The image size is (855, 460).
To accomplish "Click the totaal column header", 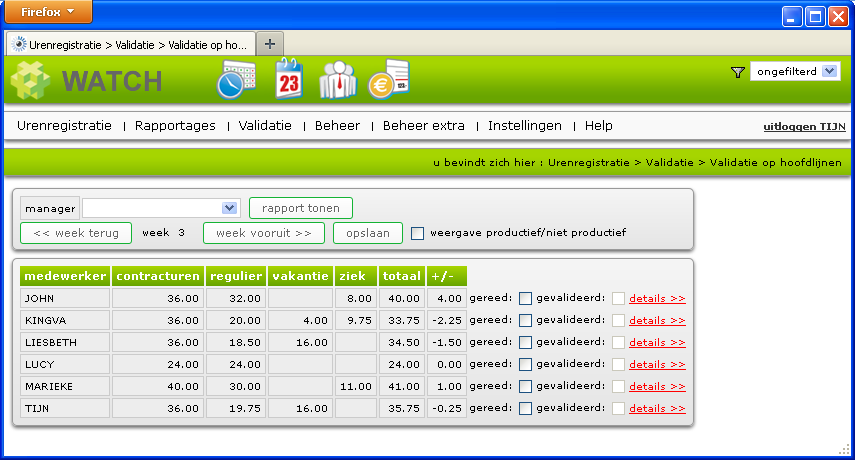I will click(402, 276).
